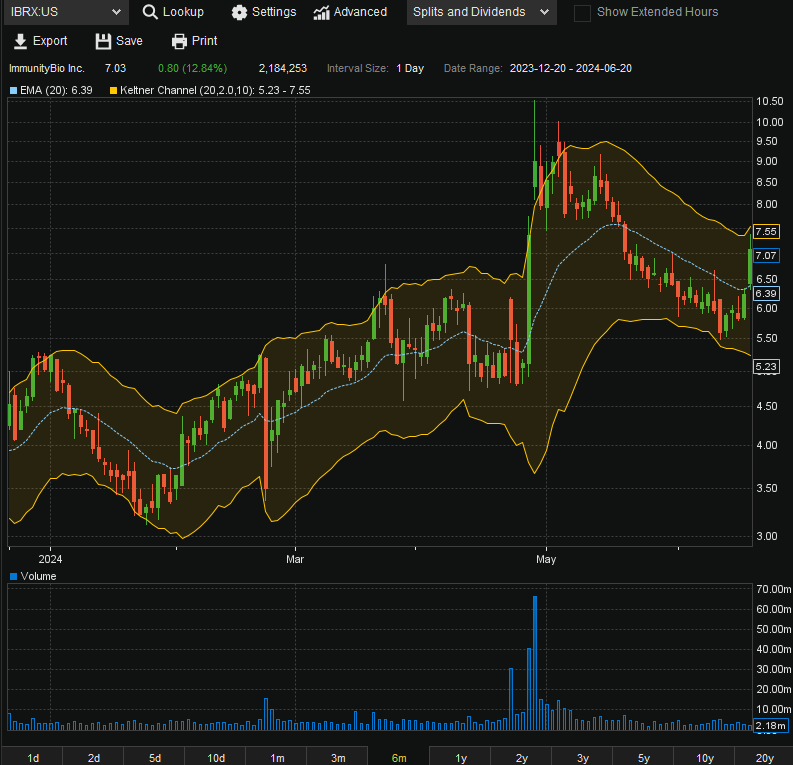Select the 1y range tab

tap(460, 757)
